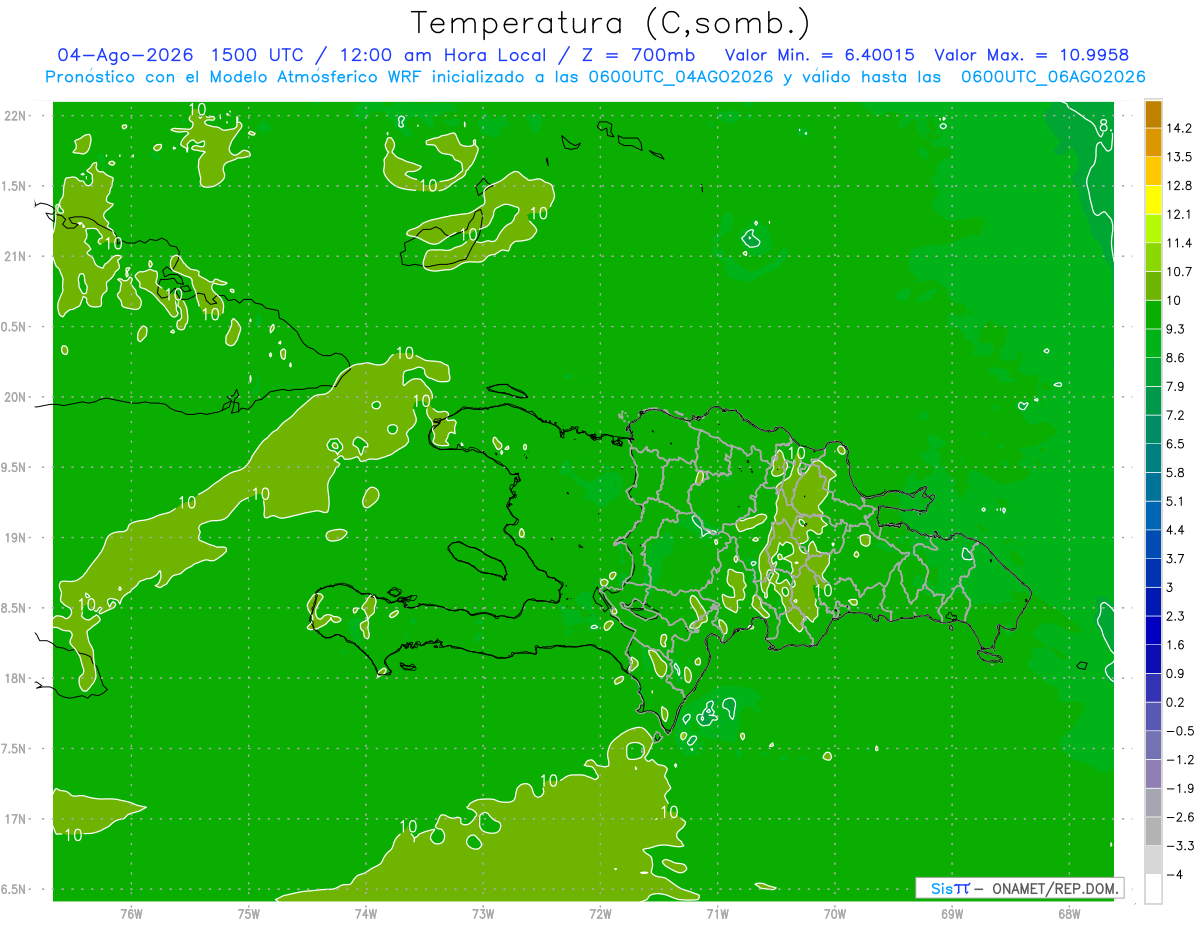Click the '3.7' colorbar label
Viewport: 1200px width, 927px height.
pyautogui.click(x=1176, y=558)
